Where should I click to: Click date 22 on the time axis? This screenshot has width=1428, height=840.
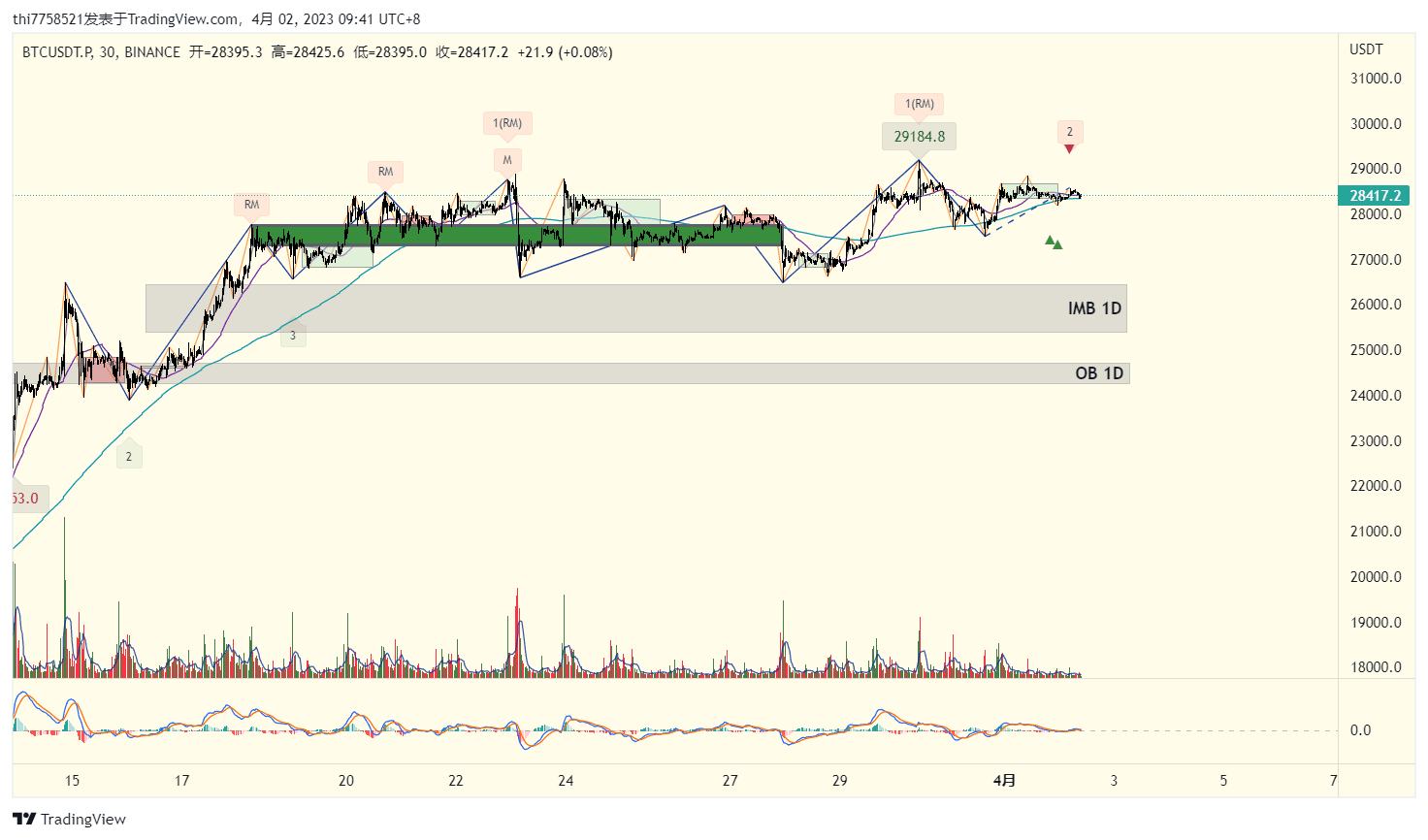pyautogui.click(x=456, y=780)
